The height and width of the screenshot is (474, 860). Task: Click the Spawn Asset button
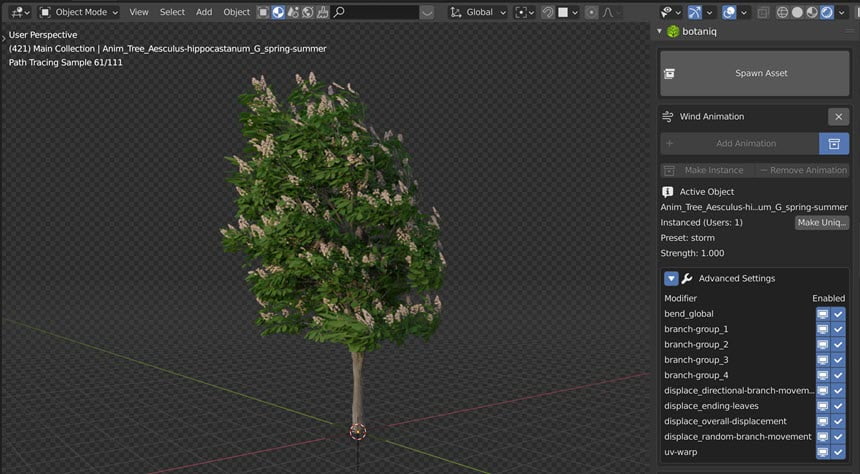coord(755,74)
